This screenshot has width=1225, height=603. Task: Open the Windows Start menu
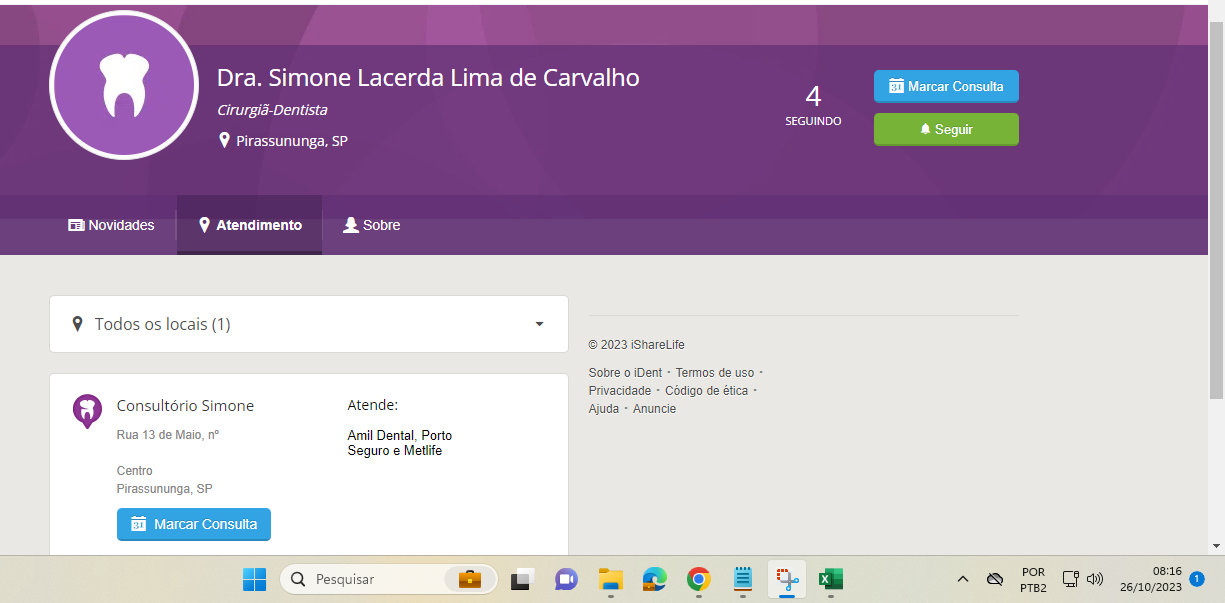[x=255, y=579]
